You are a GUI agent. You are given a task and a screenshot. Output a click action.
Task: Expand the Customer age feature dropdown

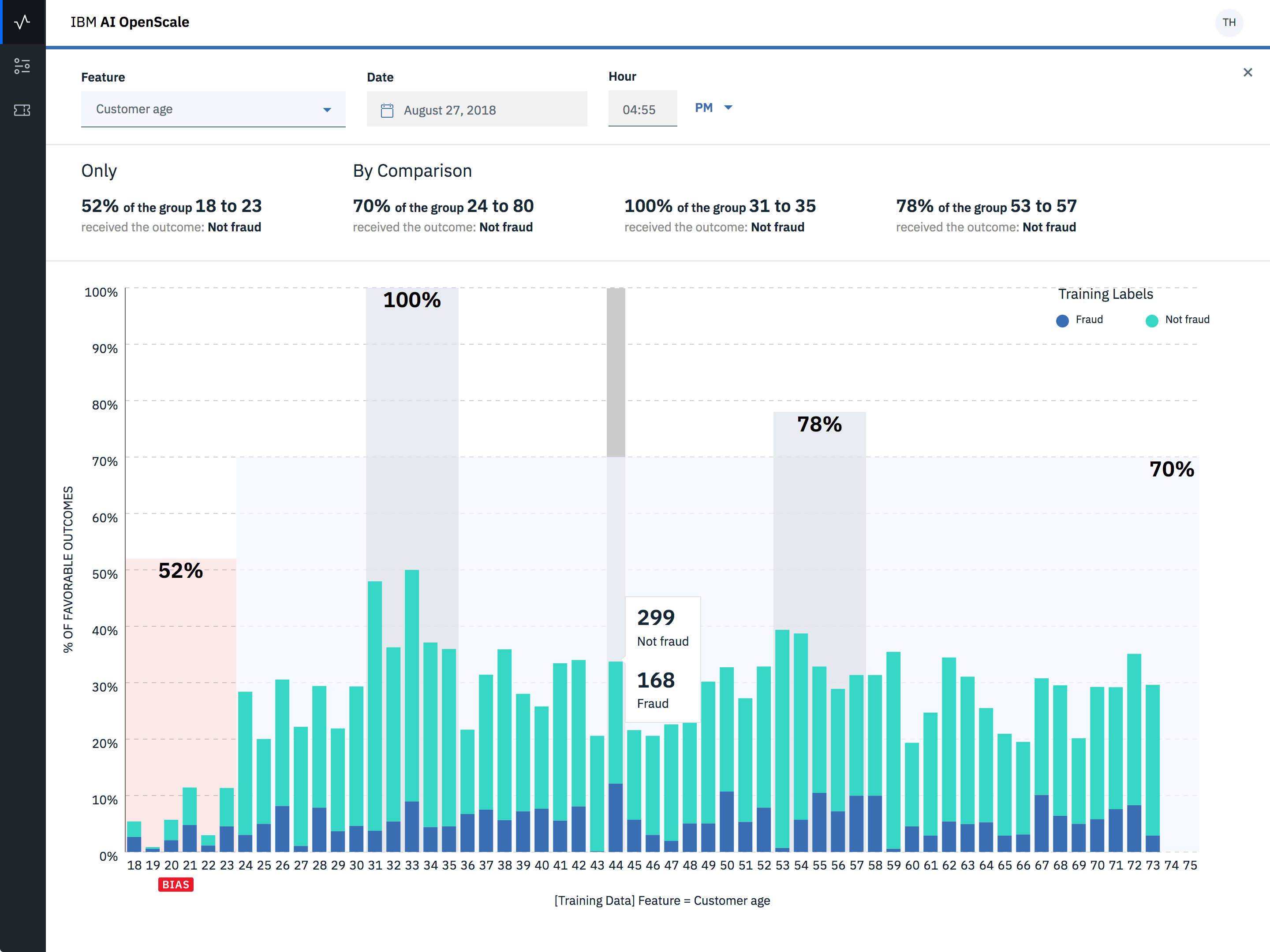213,109
